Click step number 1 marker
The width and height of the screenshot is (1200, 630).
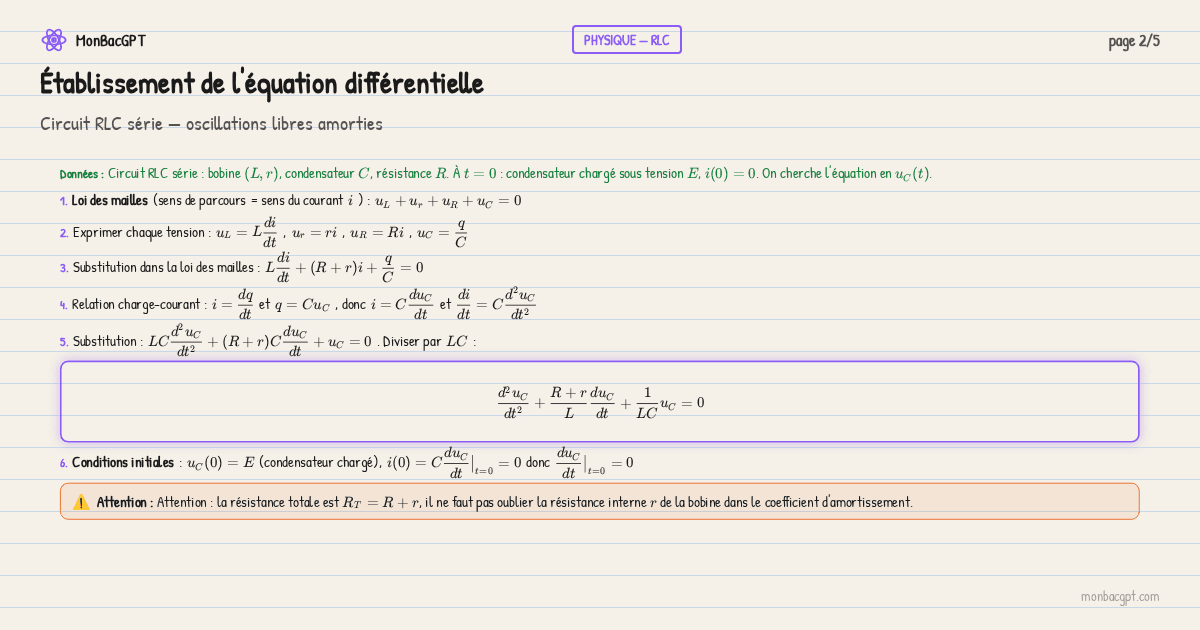click(x=63, y=200)
